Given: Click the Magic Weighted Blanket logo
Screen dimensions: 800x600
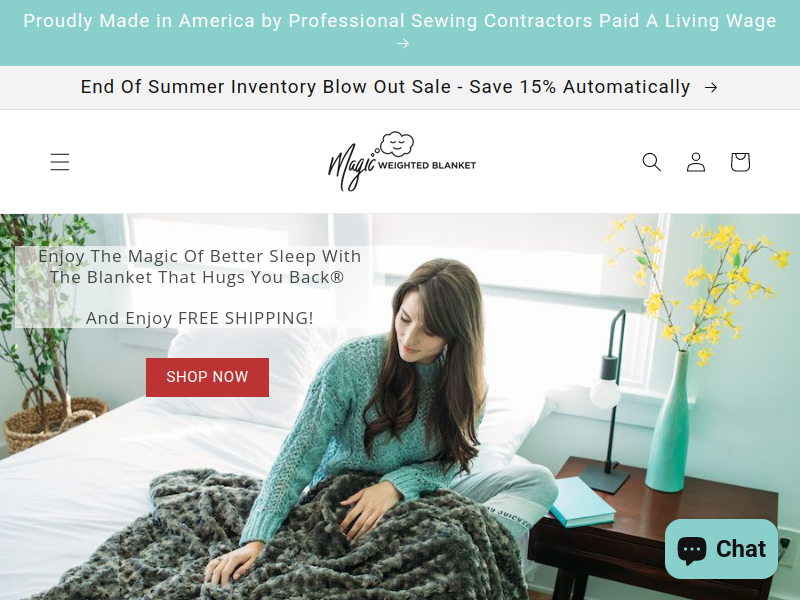Looking at the screenshot, I should (x=402, y=162).
